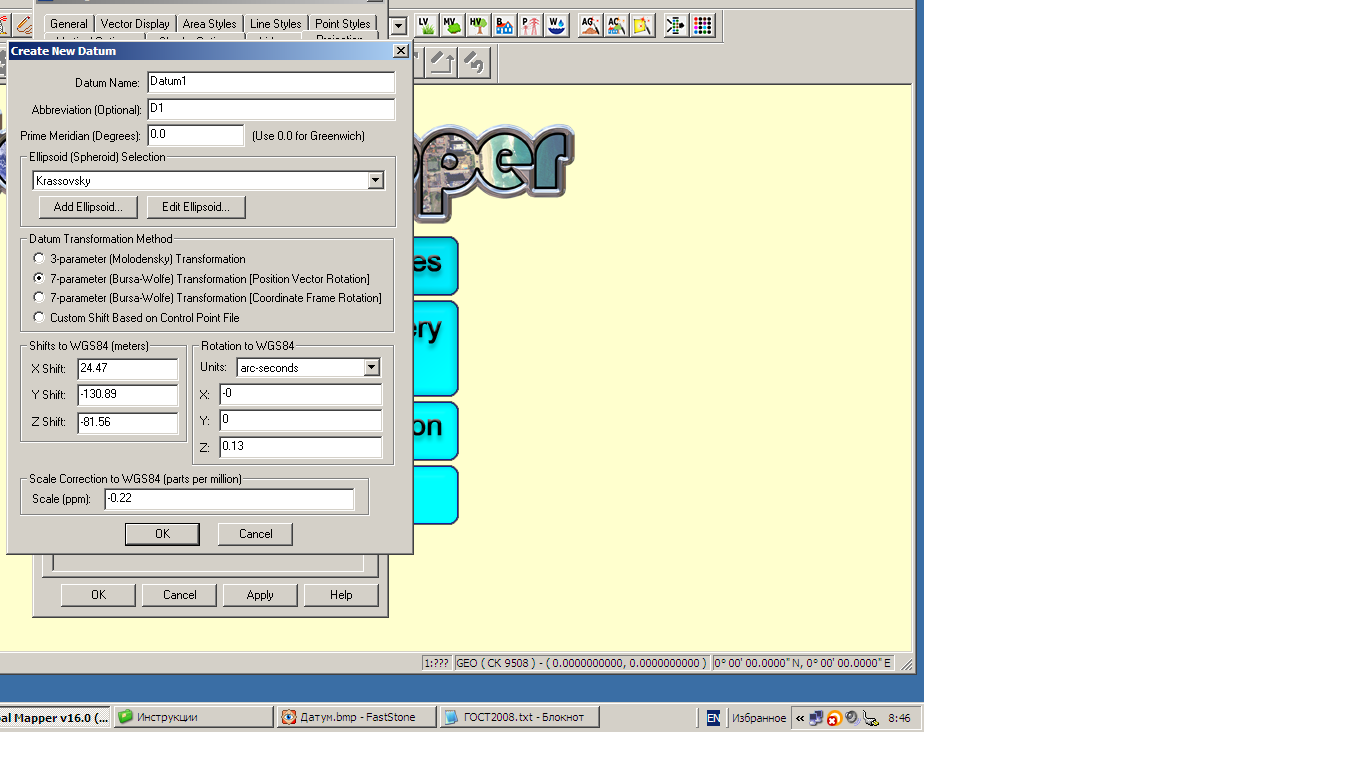The image size is (1366, 768).
Task: Expand hidden tray icons with the chevron
Action: pos(800,717)
